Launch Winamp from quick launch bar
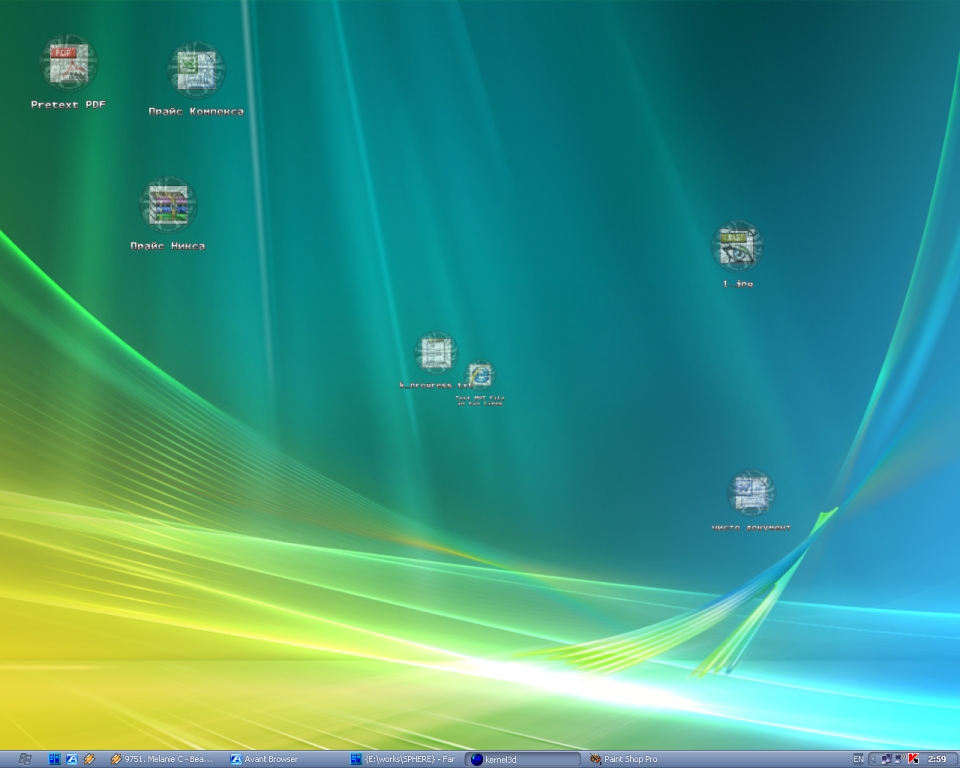This screenshot has height=768, width=960. click(89, 759)
